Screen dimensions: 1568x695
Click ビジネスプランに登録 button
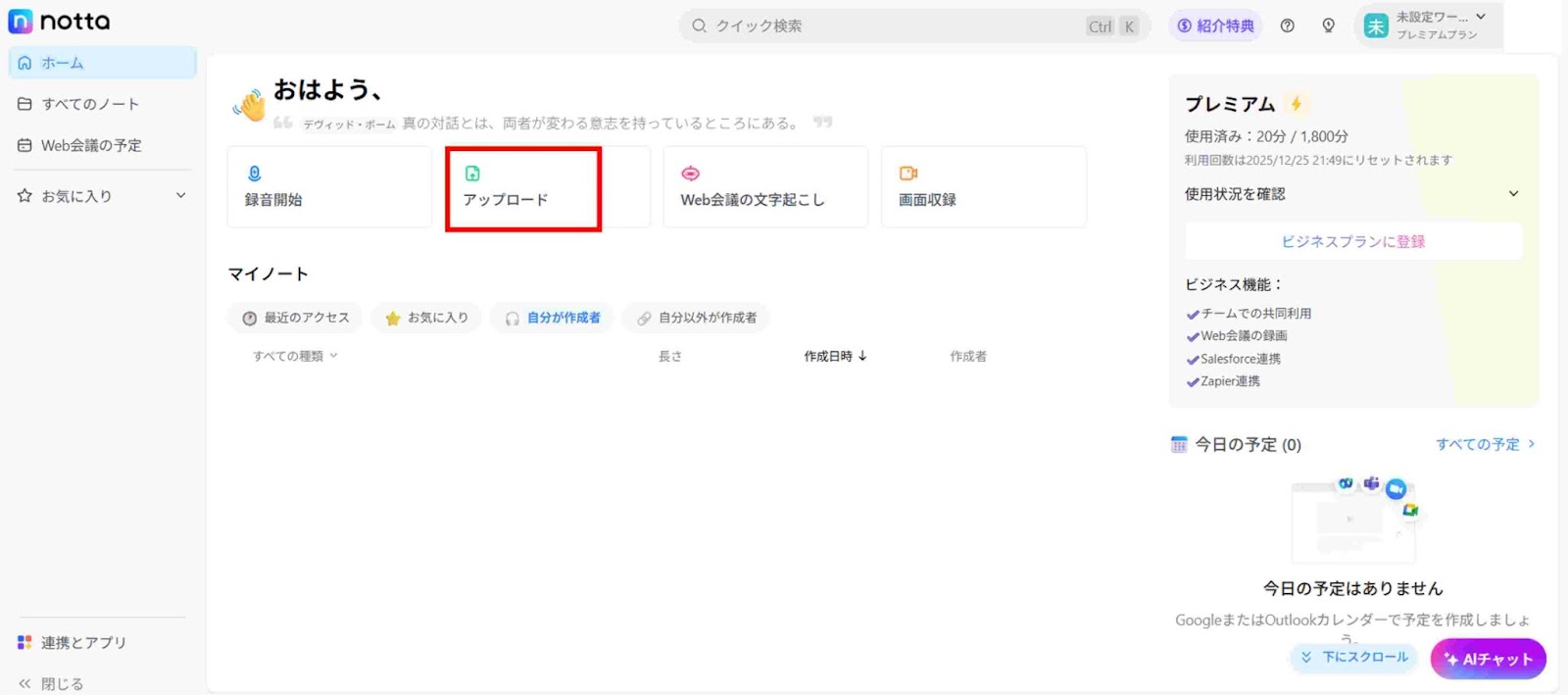coord(1353,241)
